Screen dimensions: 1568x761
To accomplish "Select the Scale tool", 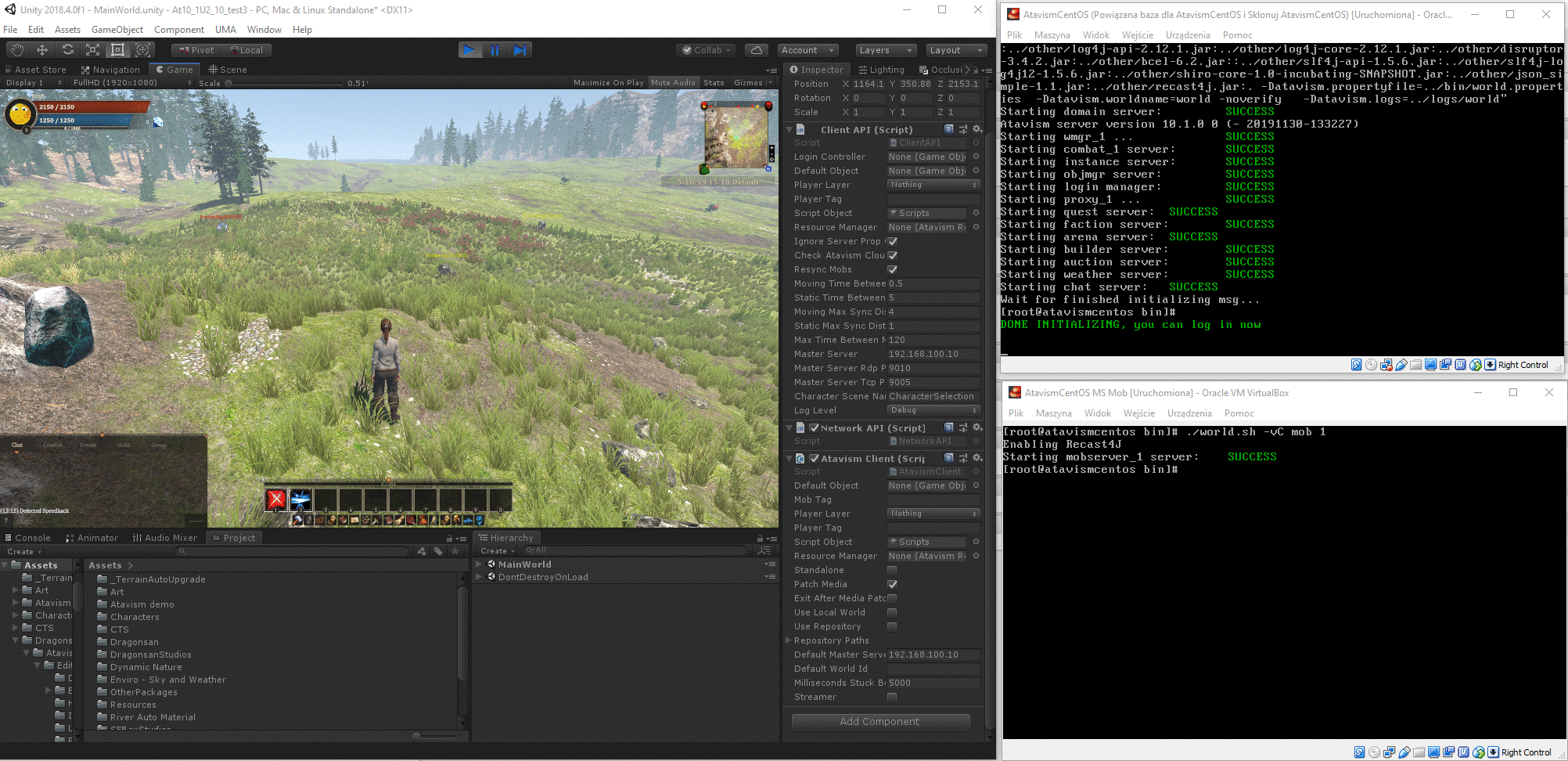I will (92, 50).
